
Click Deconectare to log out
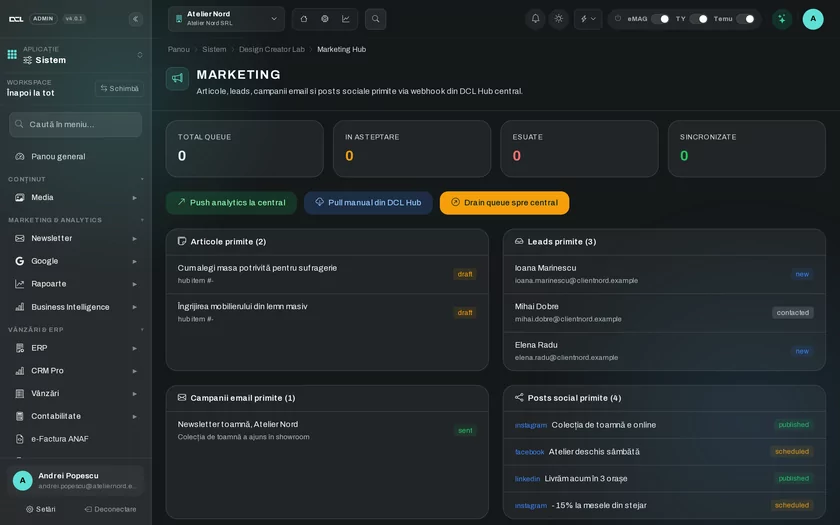pyautogui.click(x=110, y=509)
